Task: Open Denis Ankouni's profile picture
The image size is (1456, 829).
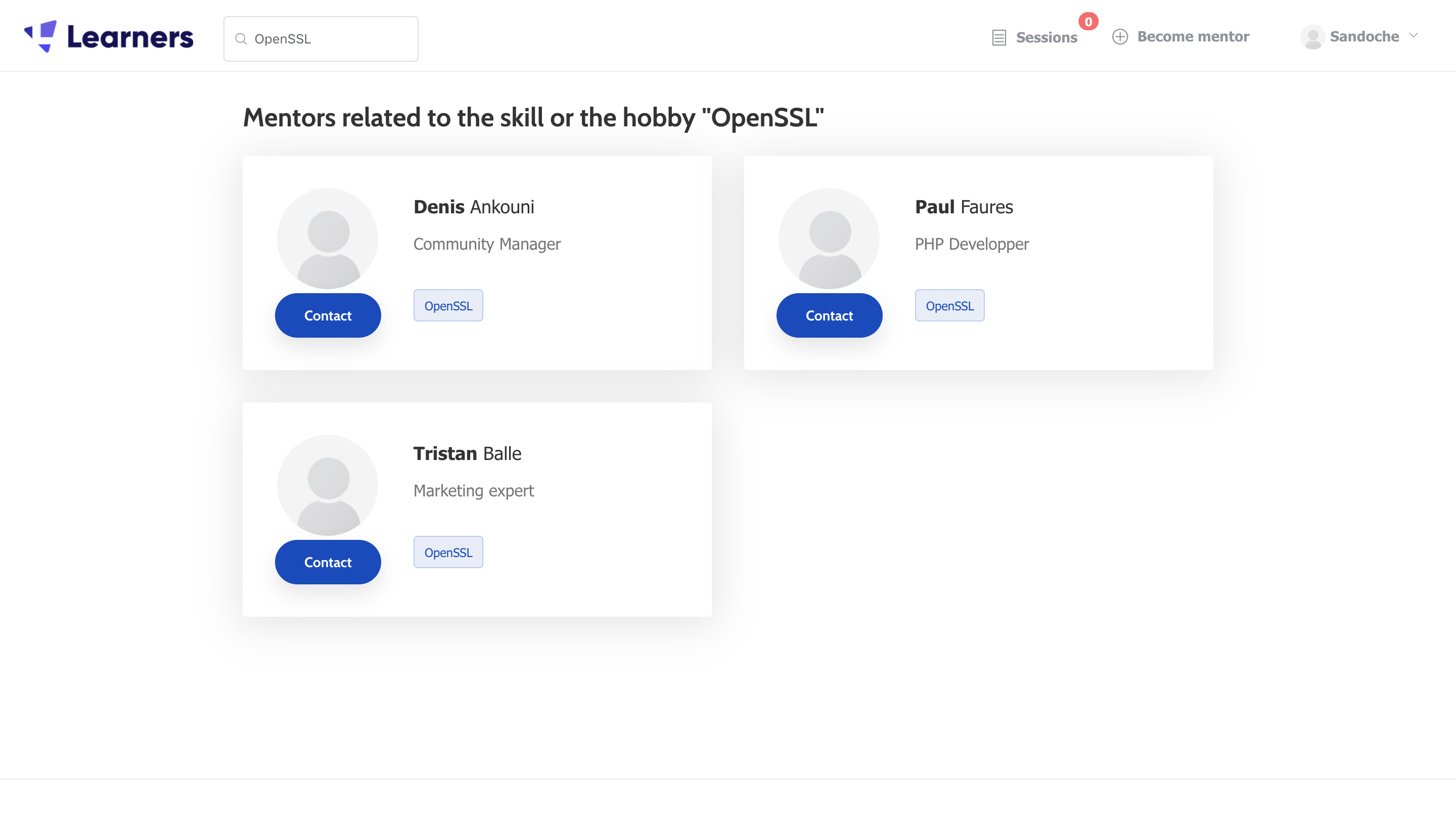Action: point(328,239)
